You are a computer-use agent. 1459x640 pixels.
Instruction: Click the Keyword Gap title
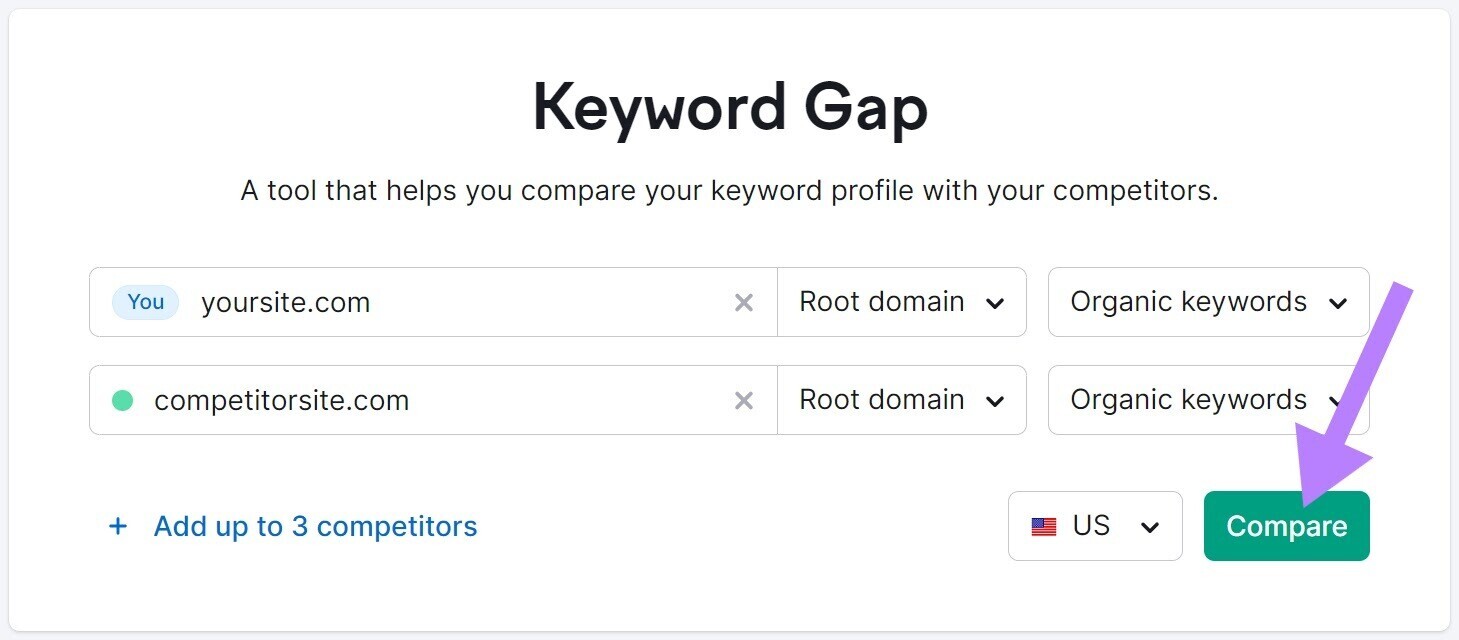point(729,108)
